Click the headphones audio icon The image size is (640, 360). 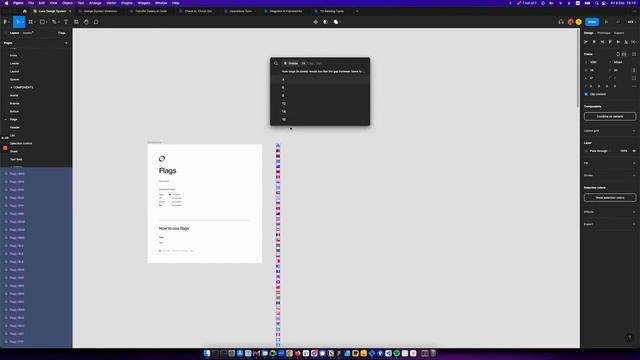(x=561, y=22)
